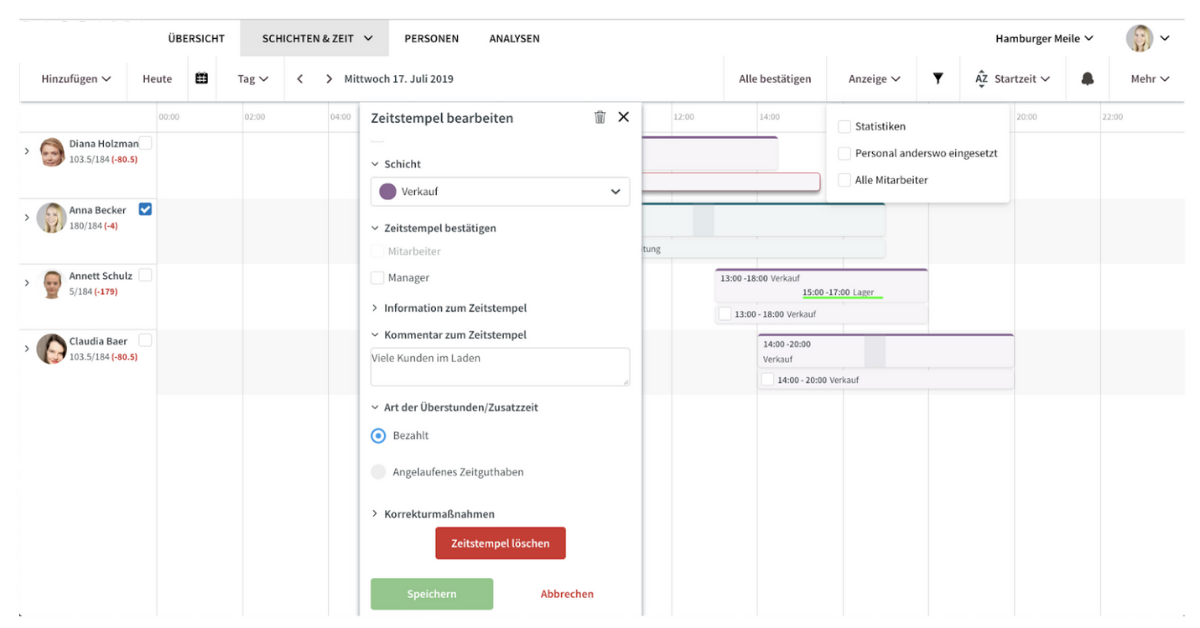Click the A-Z sort icon by Startzeit
1200x628 pixels.
click(981, 78)
